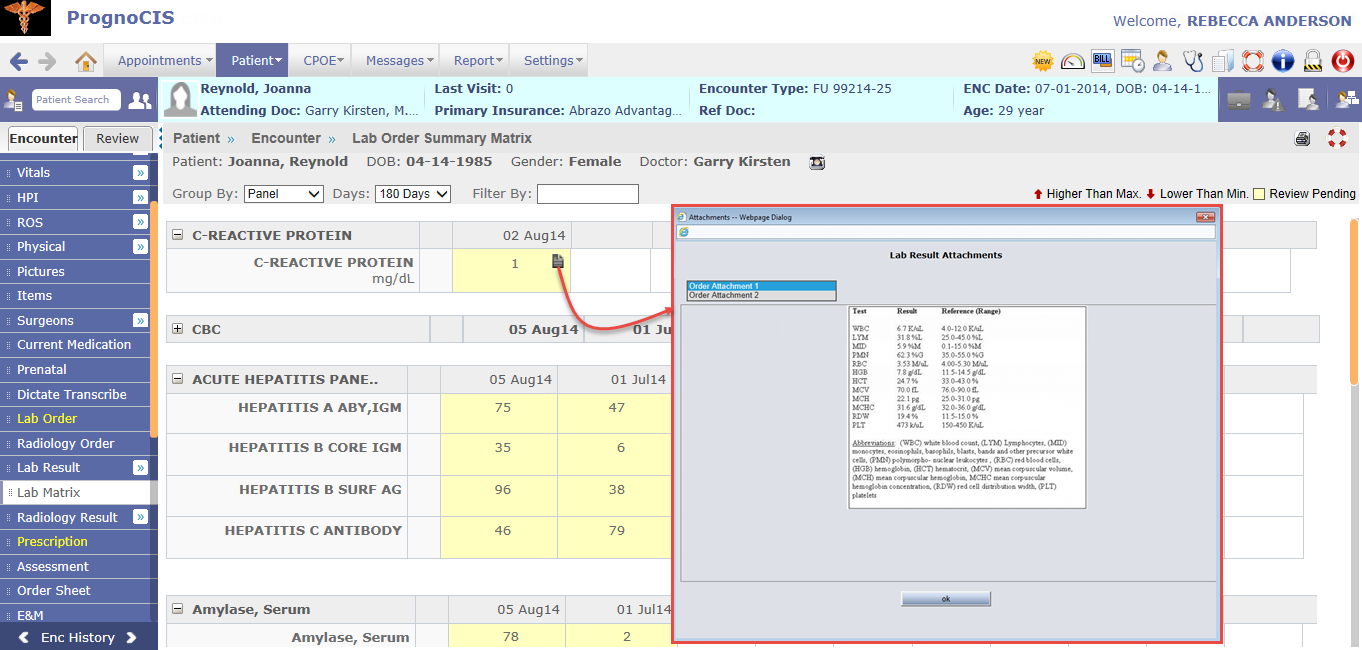Click the blue info icon near top right
Image resolution: width=1362 pixels, height=650 pixels.
click(1283, 61)
